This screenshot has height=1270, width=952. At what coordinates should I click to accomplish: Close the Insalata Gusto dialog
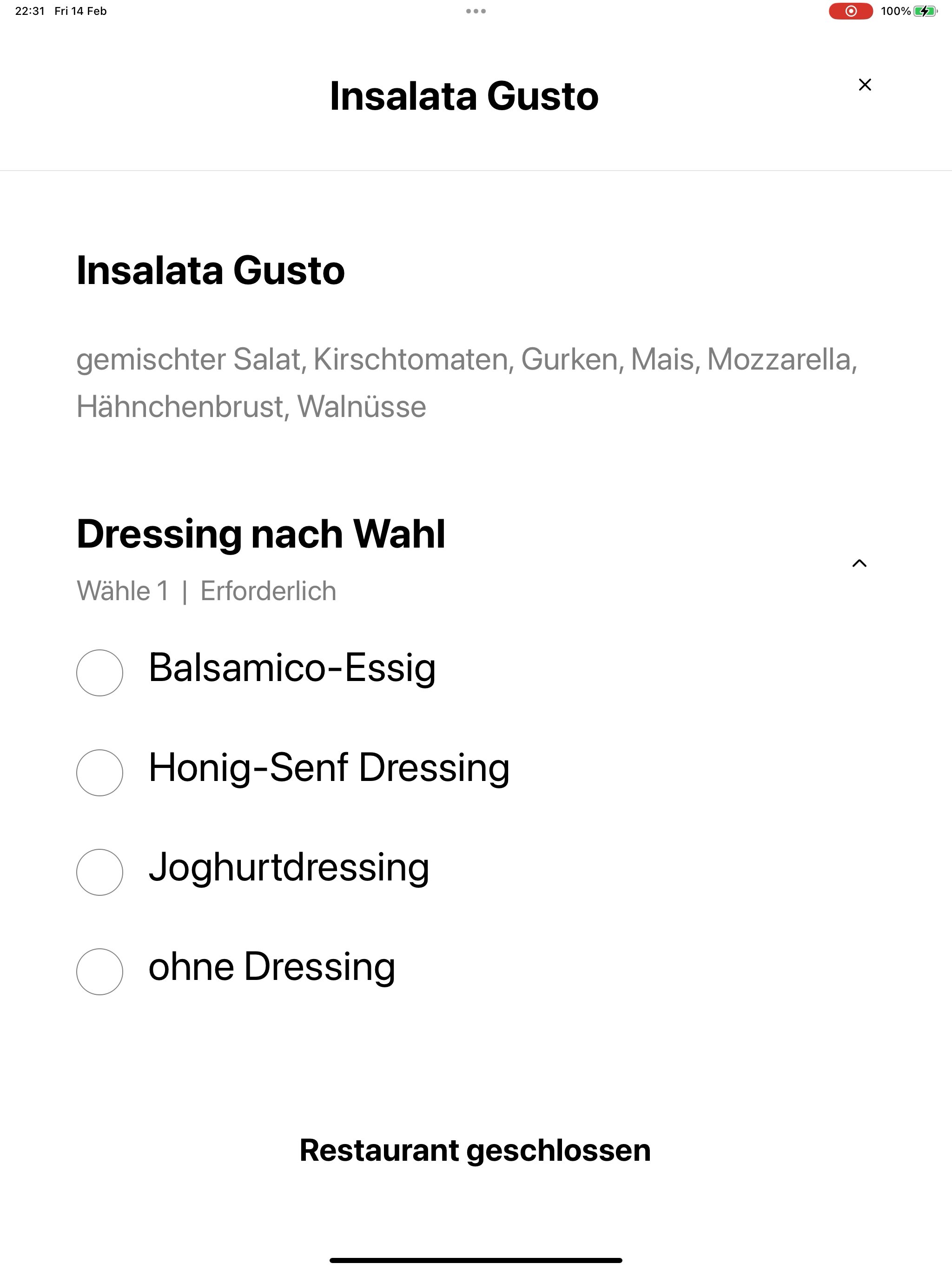(x=865, y=85)
